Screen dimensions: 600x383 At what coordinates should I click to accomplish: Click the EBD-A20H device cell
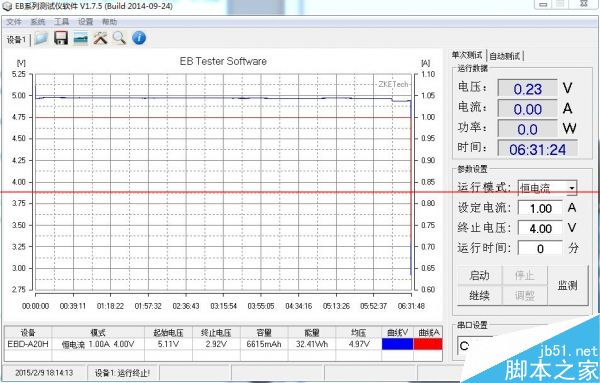pos(28,344)
